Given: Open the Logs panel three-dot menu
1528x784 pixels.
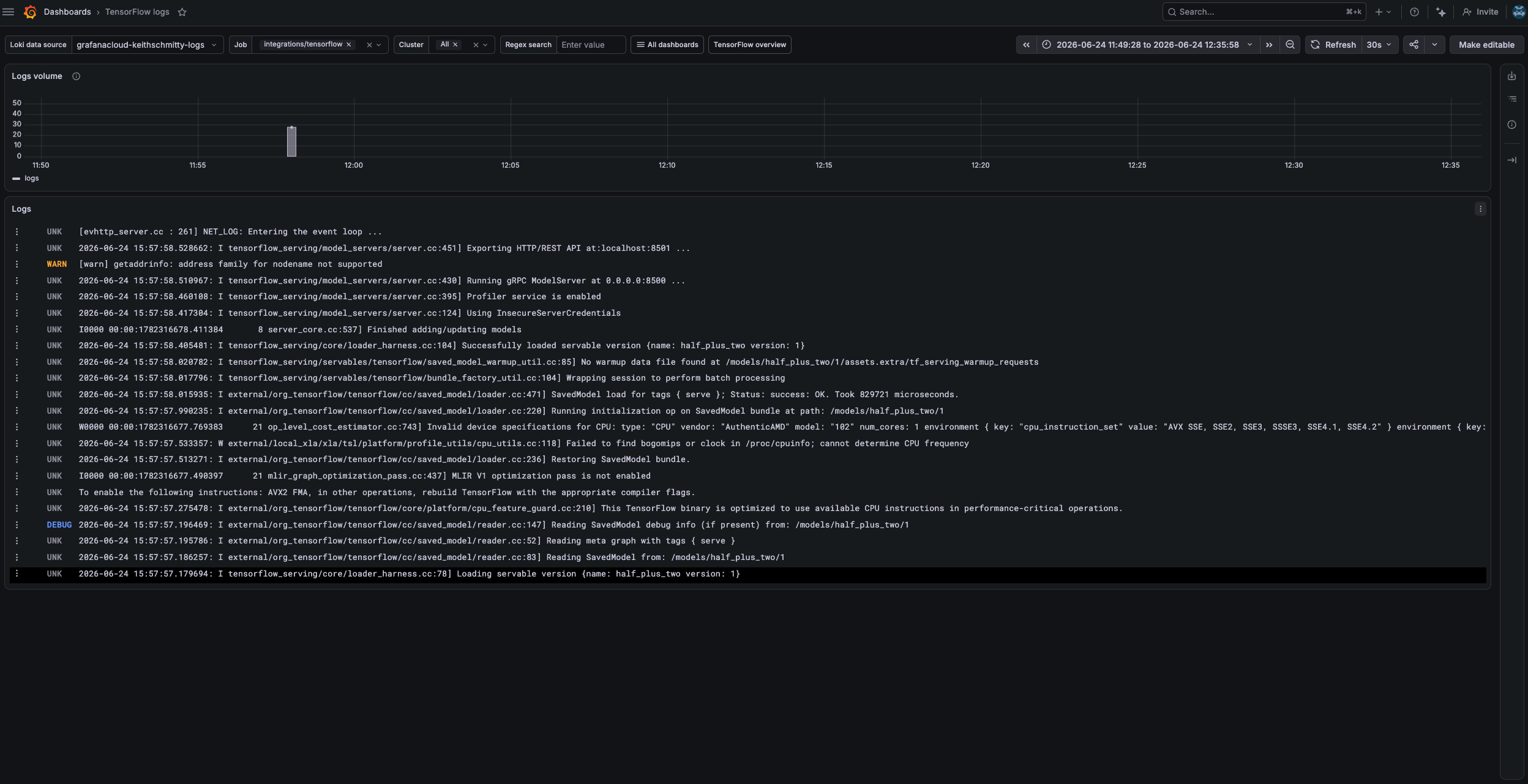Looking at the screenshot, I should pos(1480,209).
